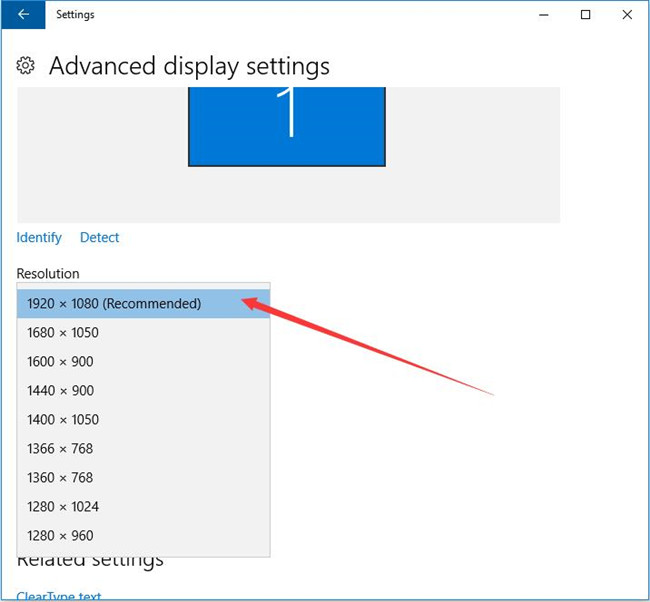
Task: Minimize the Settings window
Action: (x=544, y=15)
